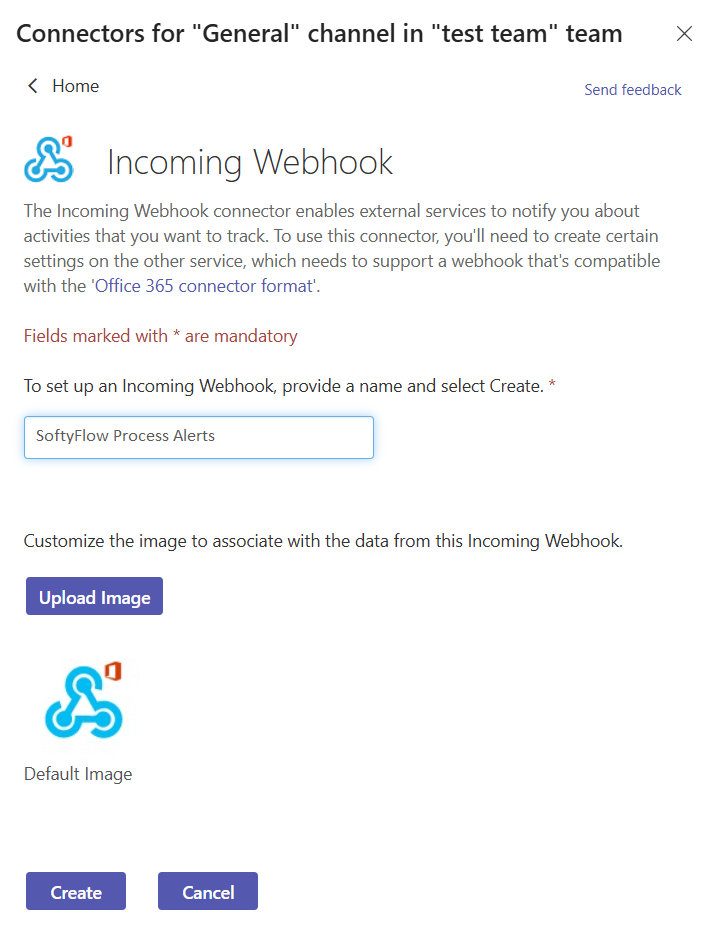Open the Send feedback link
Screen dimensions: 714x928
632,90
